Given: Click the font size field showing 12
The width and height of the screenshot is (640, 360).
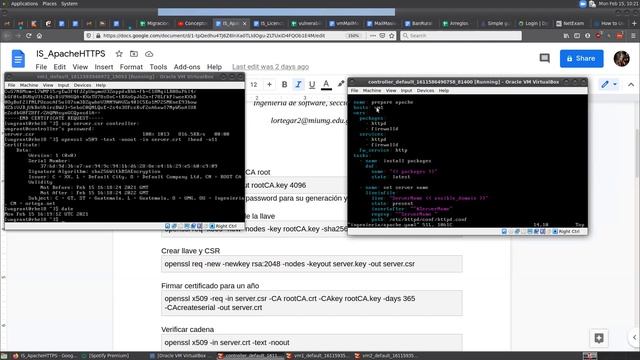Looking at the screenshot, I should tap(254, 84).
